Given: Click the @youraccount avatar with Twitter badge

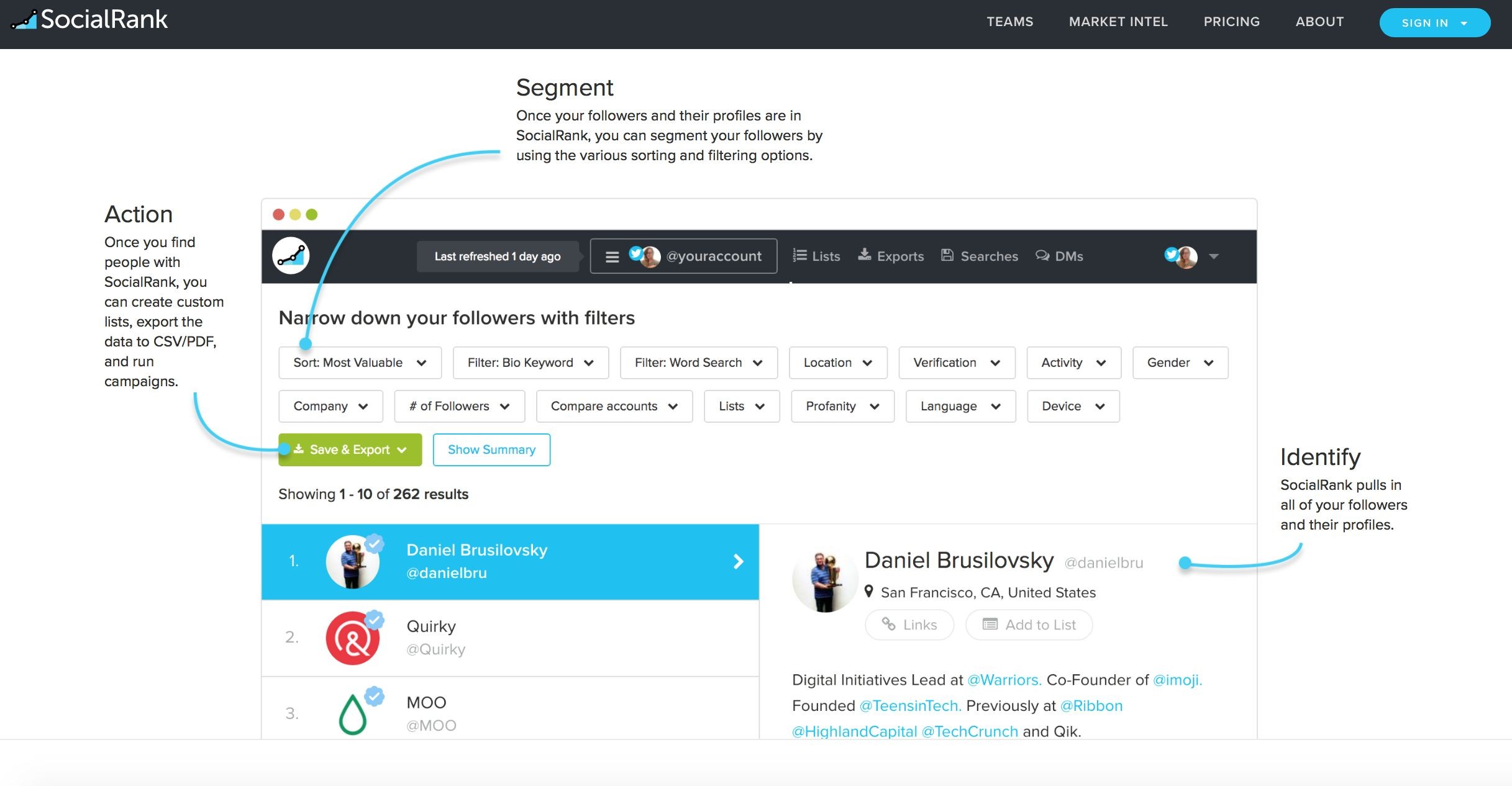Looking at the screenshot, I should click(644, 256).
